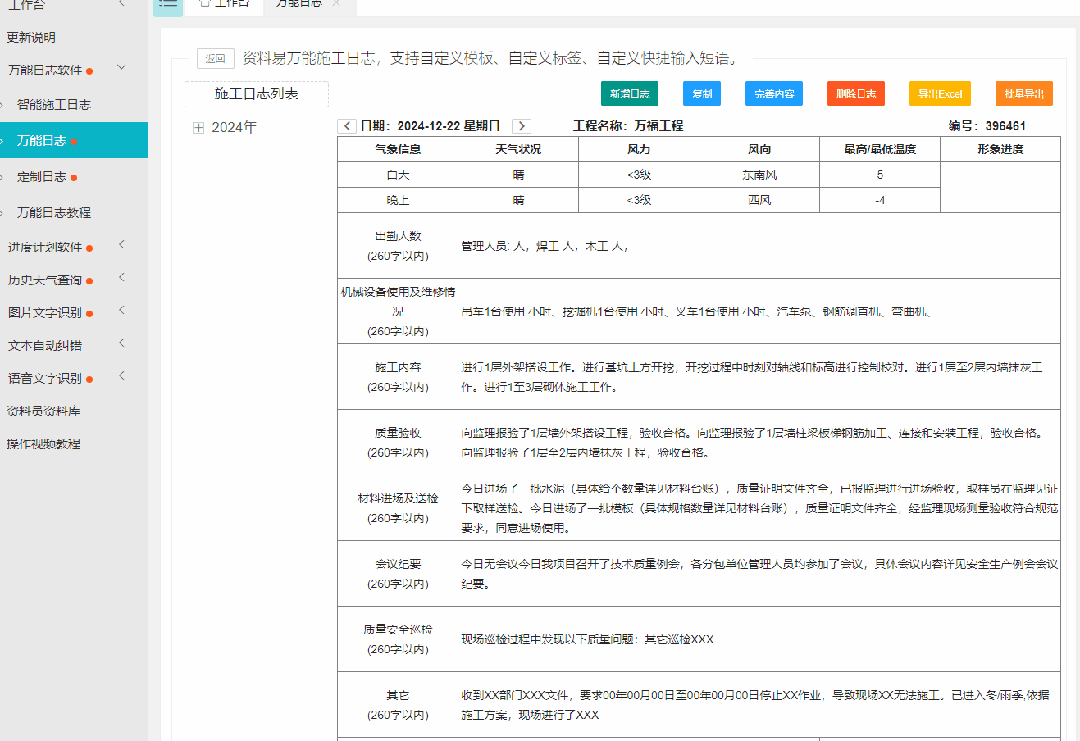Expand the 图片文字识别 sidebar group
Image resolution: width=1080 pixels, height=741 pixels.
(122, 310)
